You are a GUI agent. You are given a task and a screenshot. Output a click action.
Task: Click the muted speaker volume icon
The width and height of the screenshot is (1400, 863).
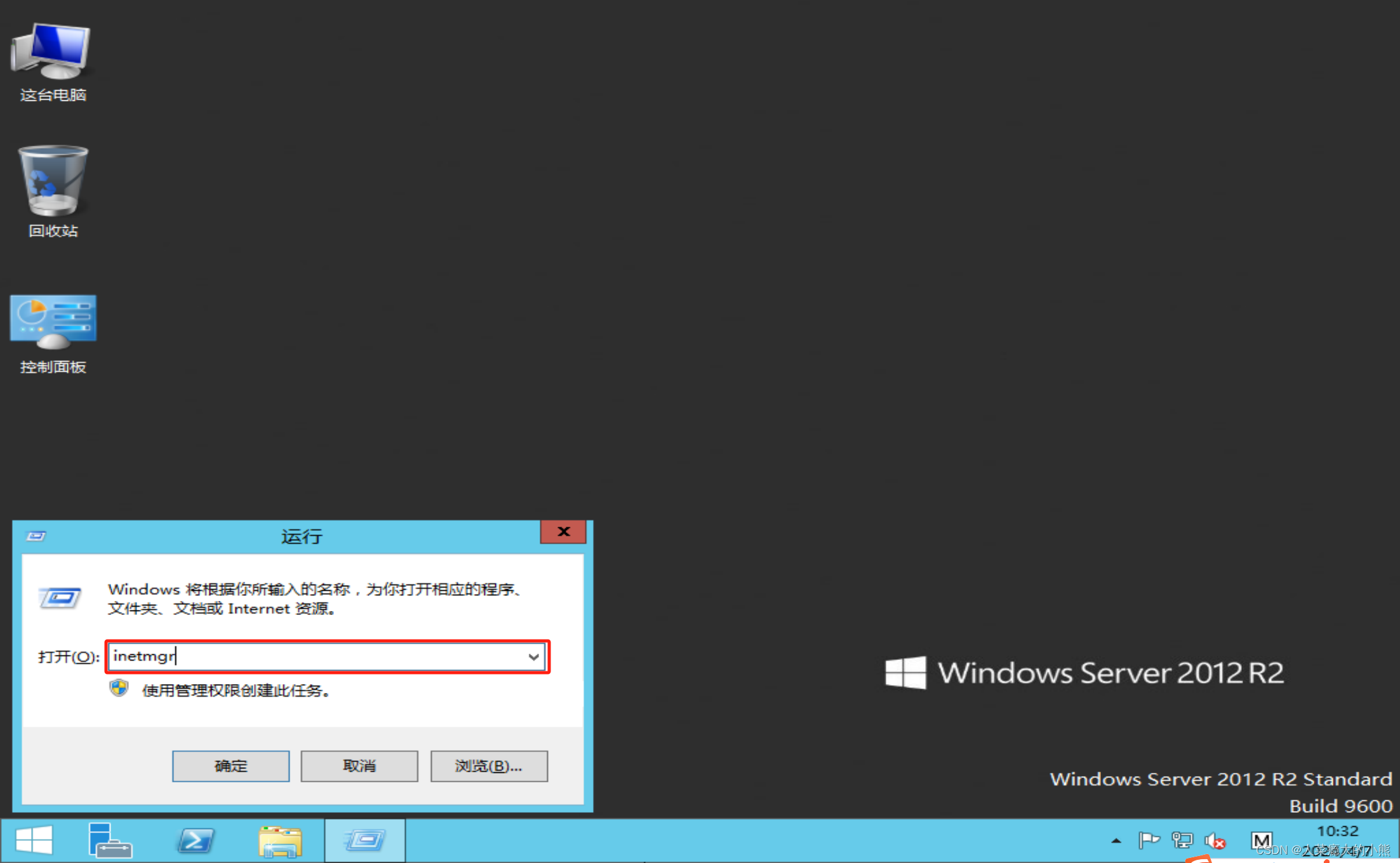pyautogui.click(x=1215, y=841)
